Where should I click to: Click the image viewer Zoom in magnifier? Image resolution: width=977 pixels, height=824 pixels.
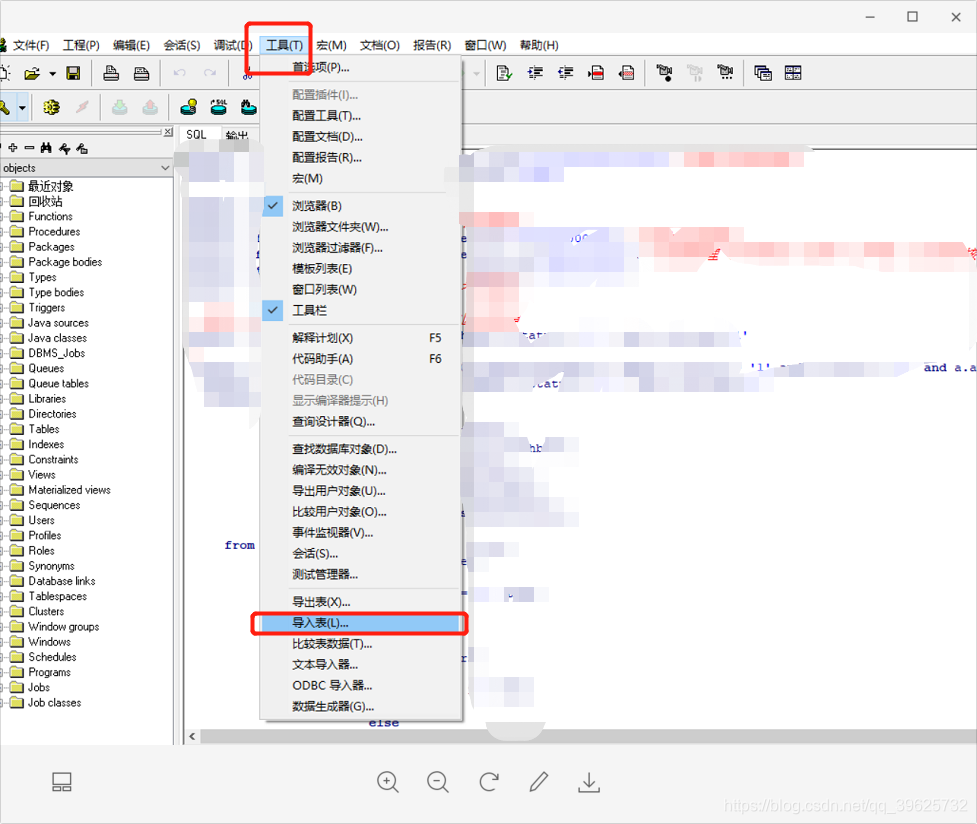[388, 782]
